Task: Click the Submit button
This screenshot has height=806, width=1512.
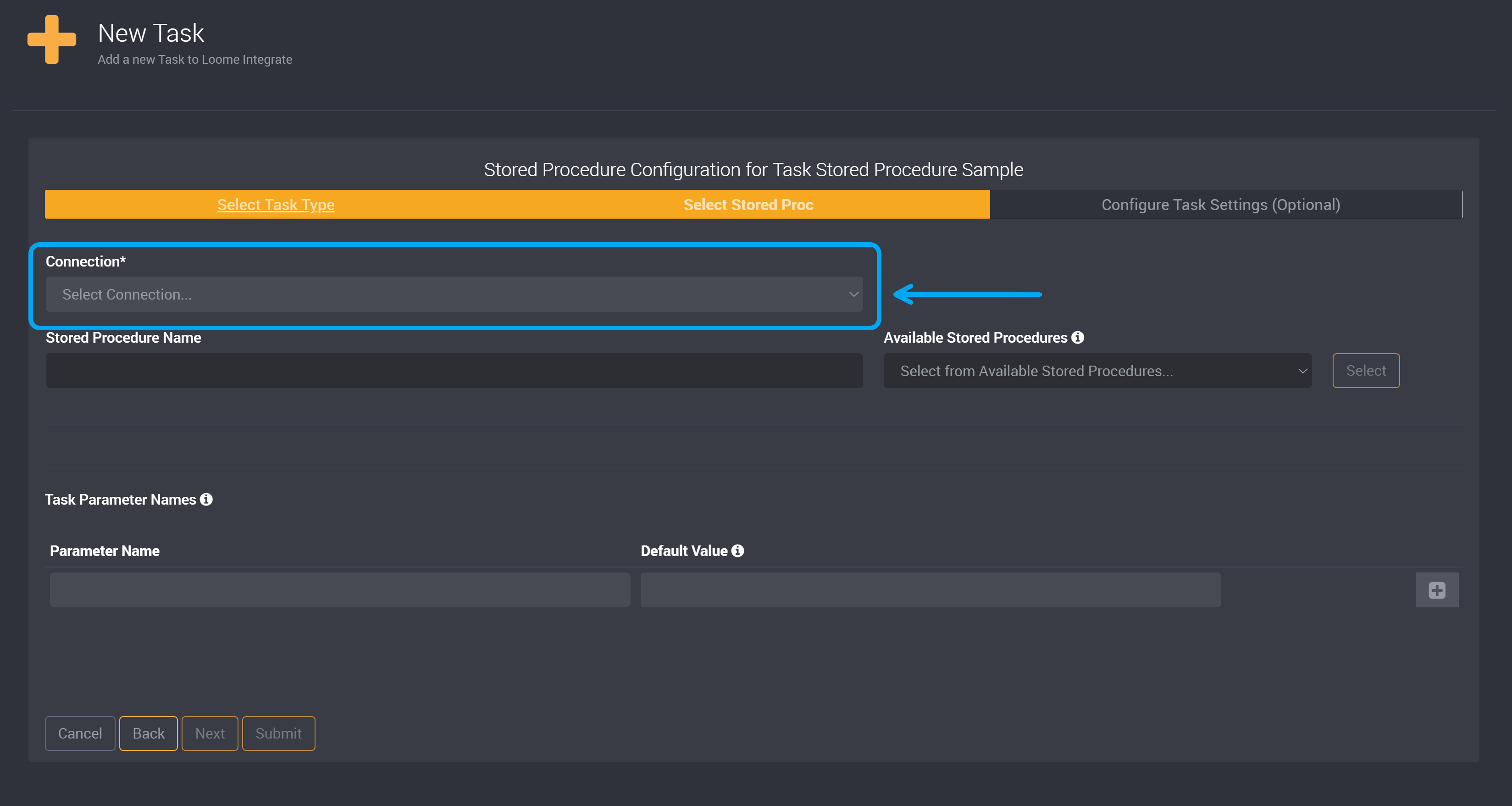Action: click(x=278, y=733)
